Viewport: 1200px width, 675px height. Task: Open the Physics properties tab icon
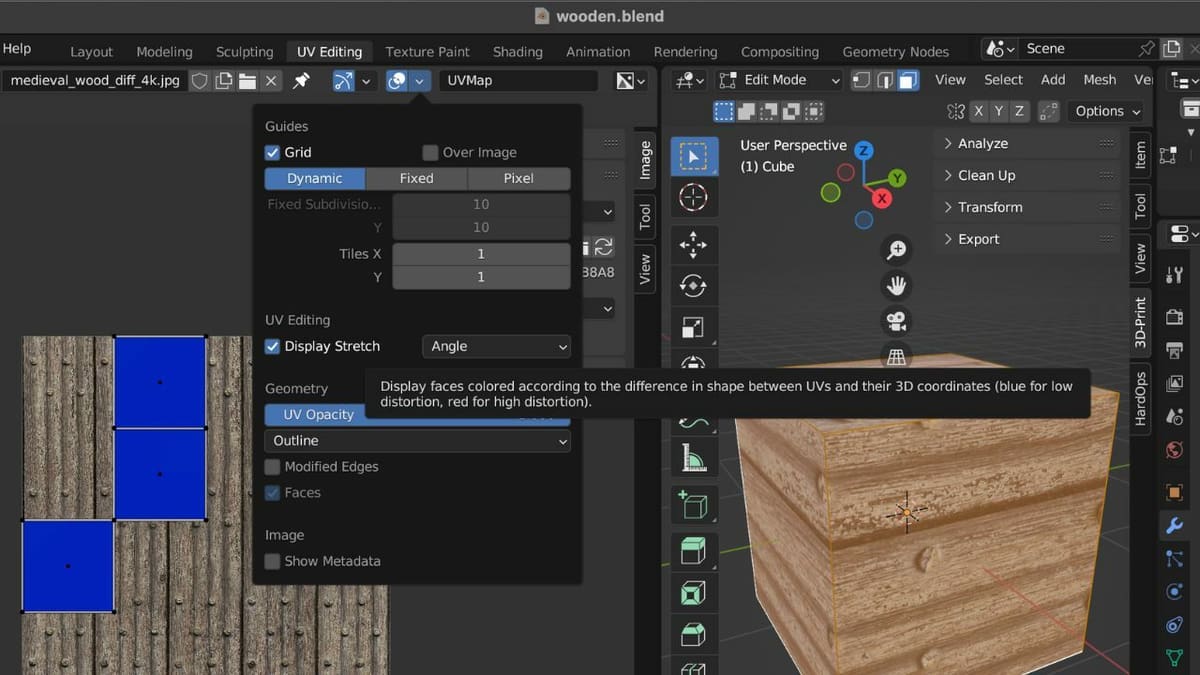pos(1175,592)
